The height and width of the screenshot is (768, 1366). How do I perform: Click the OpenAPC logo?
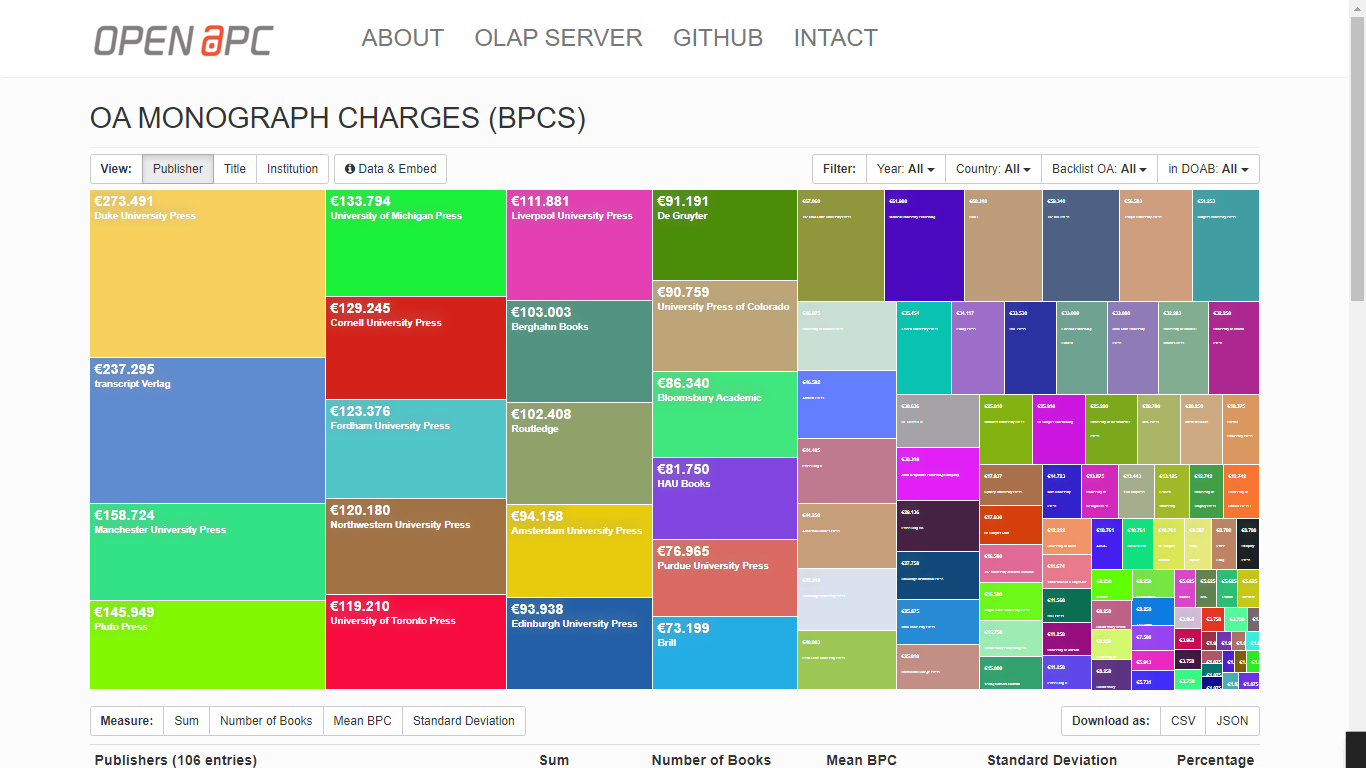(x=183, y=39)
